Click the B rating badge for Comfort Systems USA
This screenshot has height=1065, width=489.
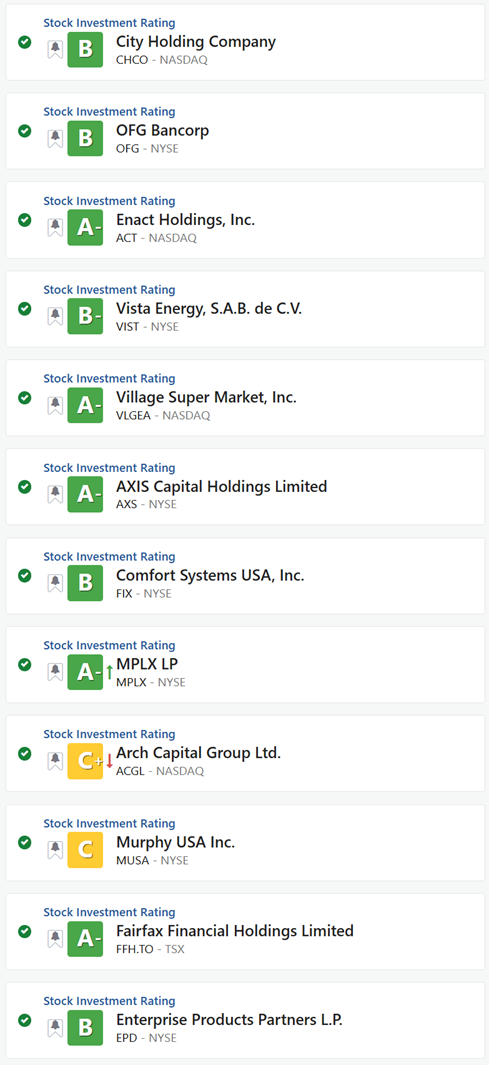(85, 583)
